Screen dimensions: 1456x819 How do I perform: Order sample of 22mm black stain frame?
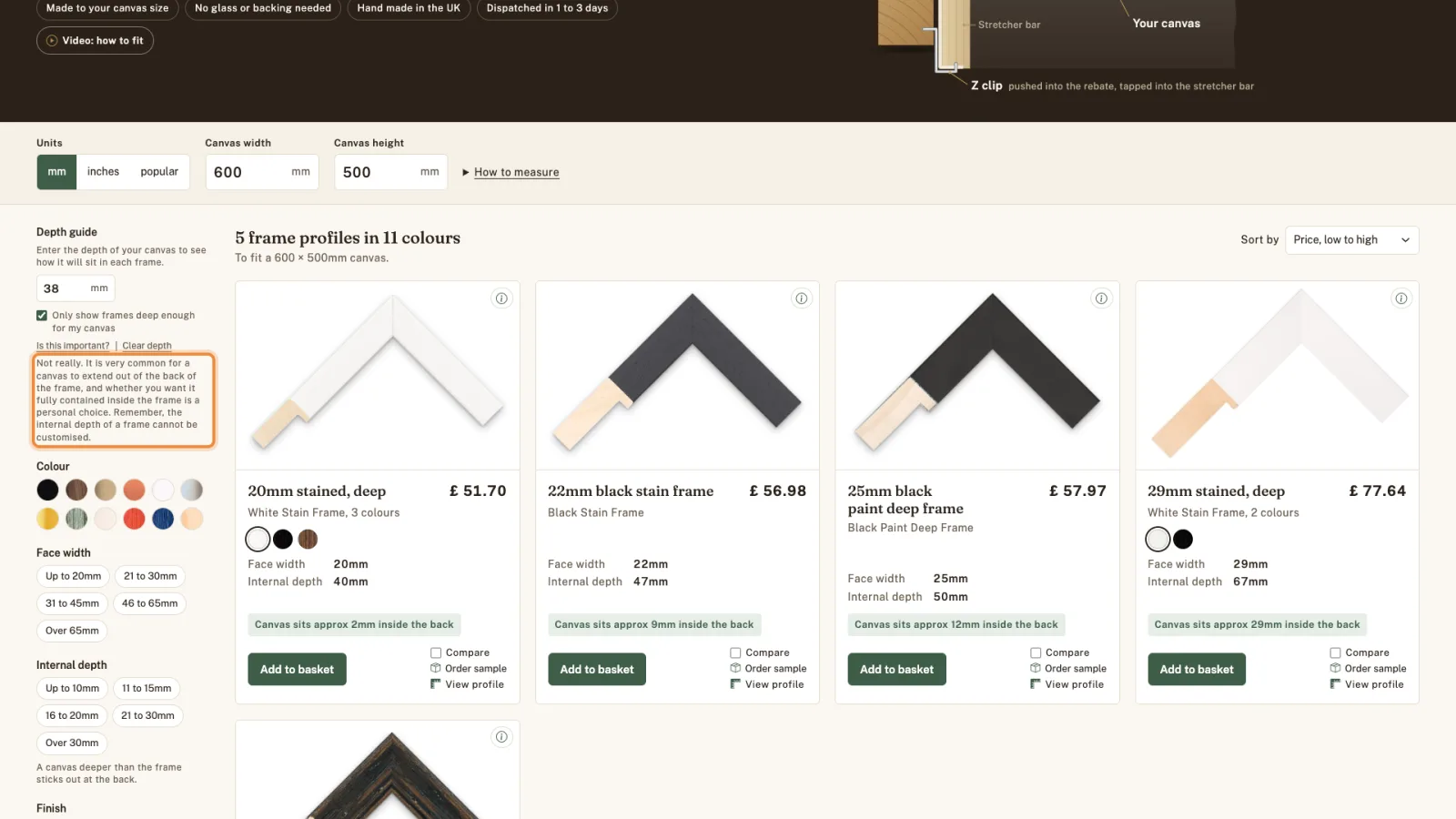pyautogui.click(x=768, y=669)
